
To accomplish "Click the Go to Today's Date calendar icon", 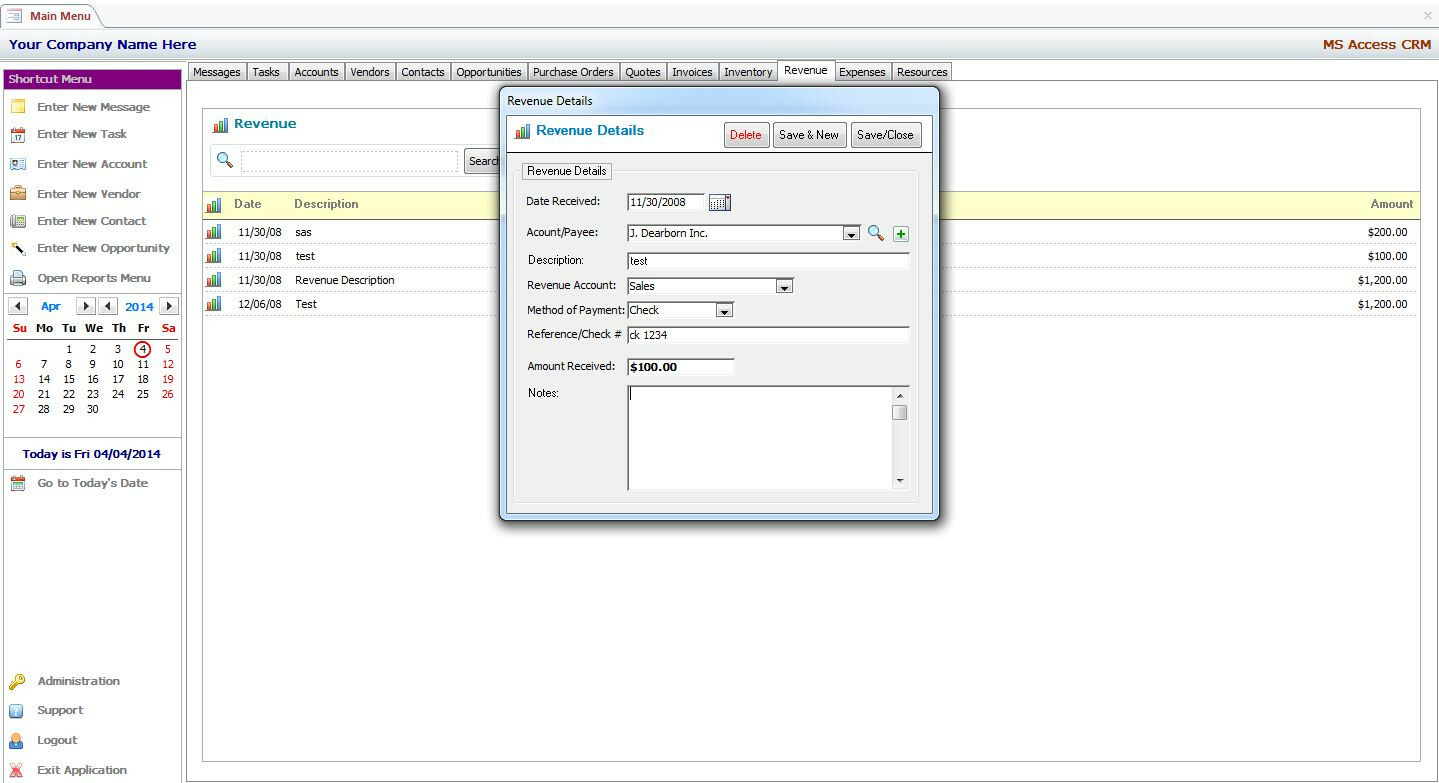I will pos(18,483).
